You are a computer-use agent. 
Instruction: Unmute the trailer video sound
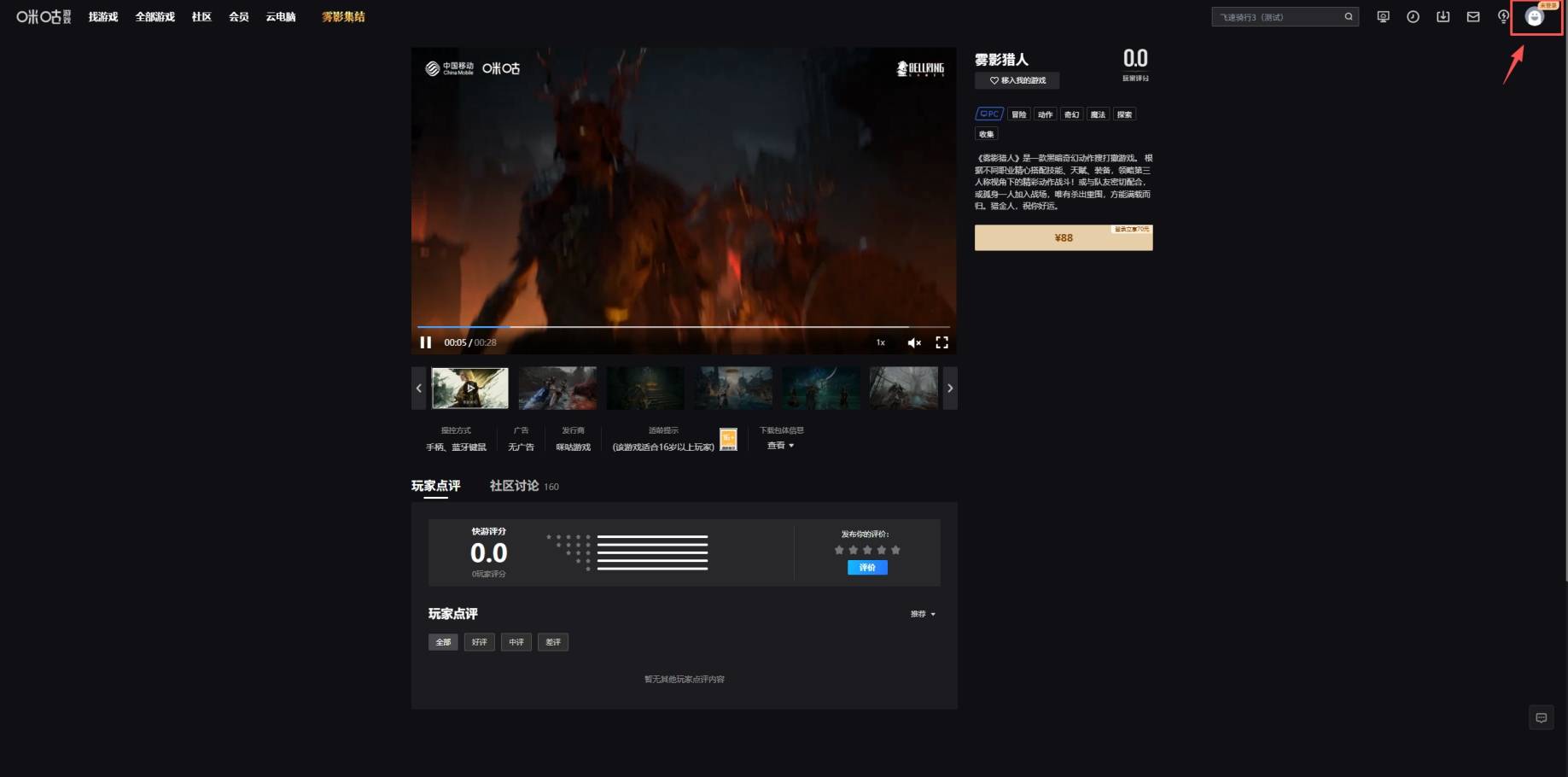pos(914,342)
